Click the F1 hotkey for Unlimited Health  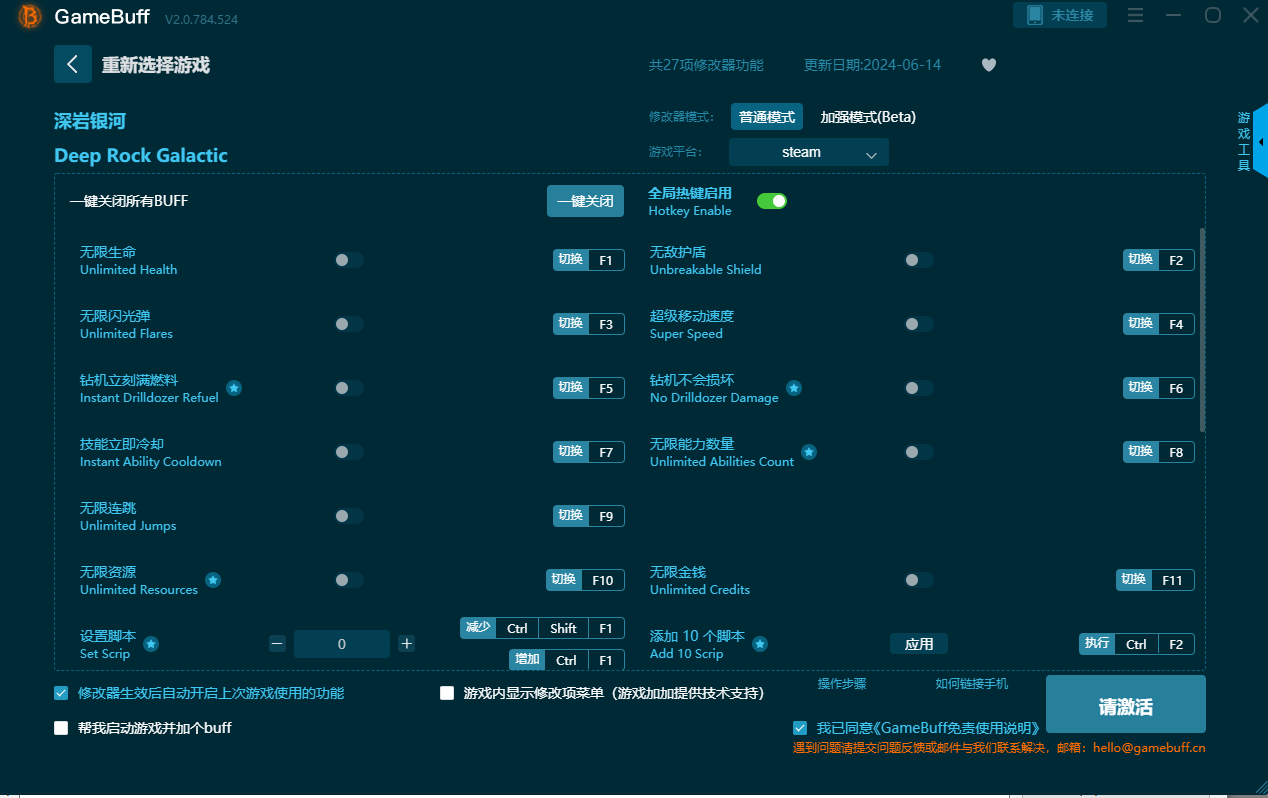[x=606, y=260]
